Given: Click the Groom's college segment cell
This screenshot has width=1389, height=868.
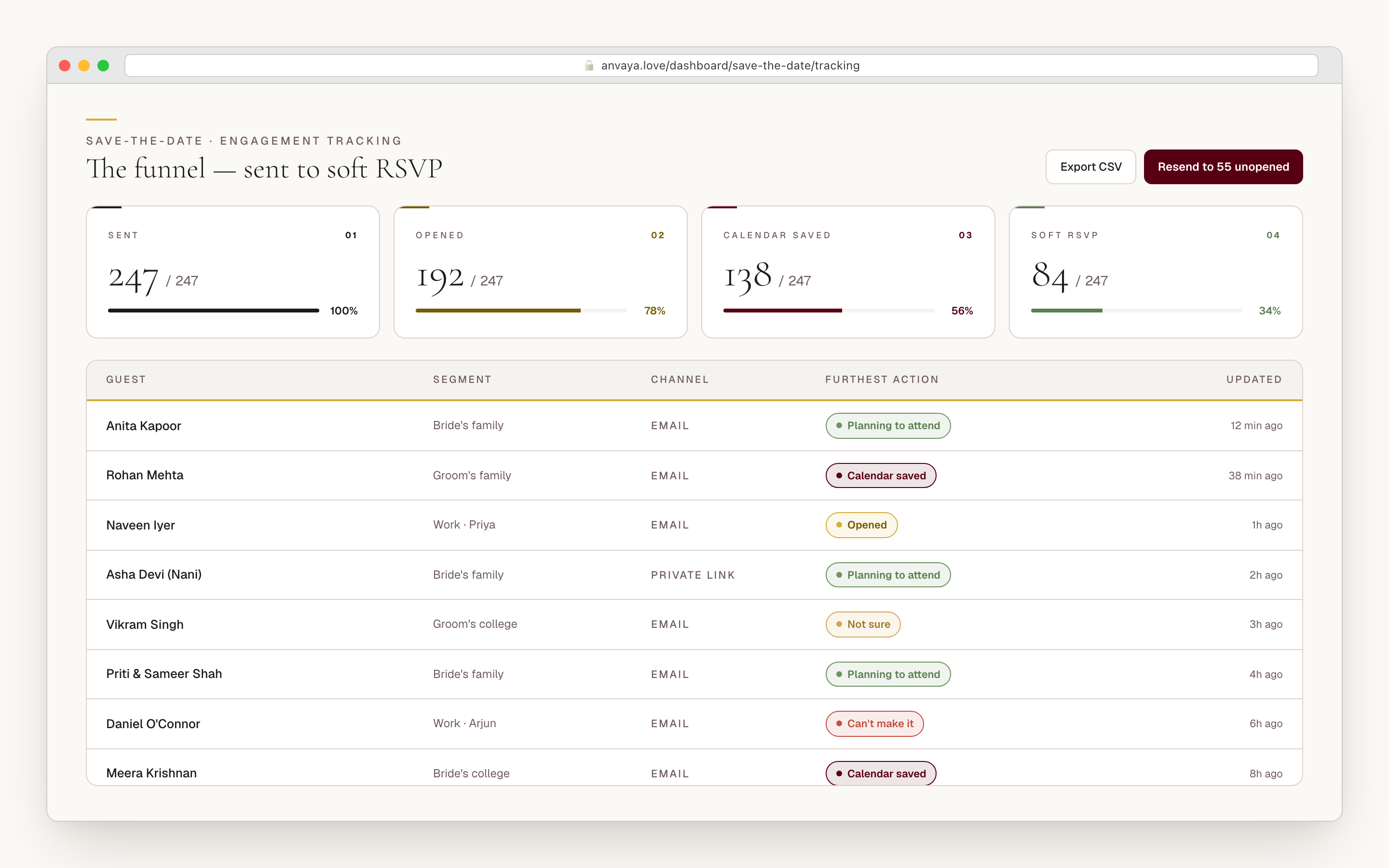Looking at the screenshot, I should point(475,624).
